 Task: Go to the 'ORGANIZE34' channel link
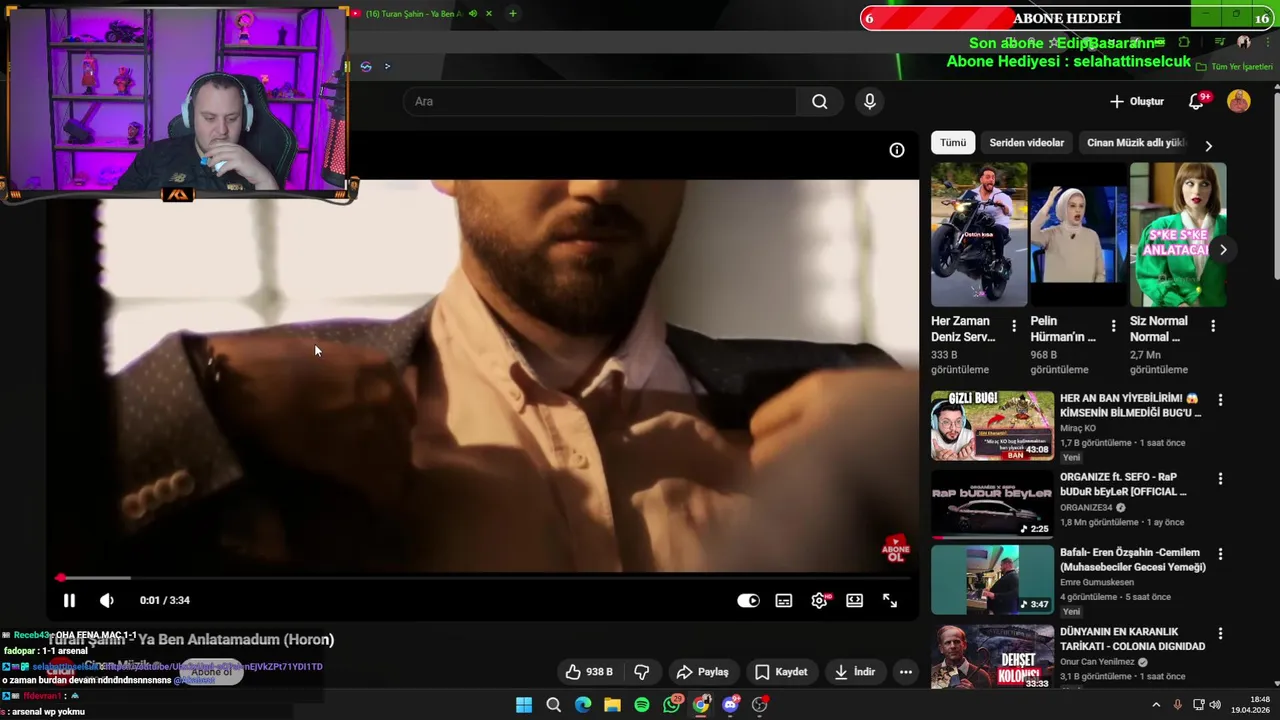(1087, 508)
